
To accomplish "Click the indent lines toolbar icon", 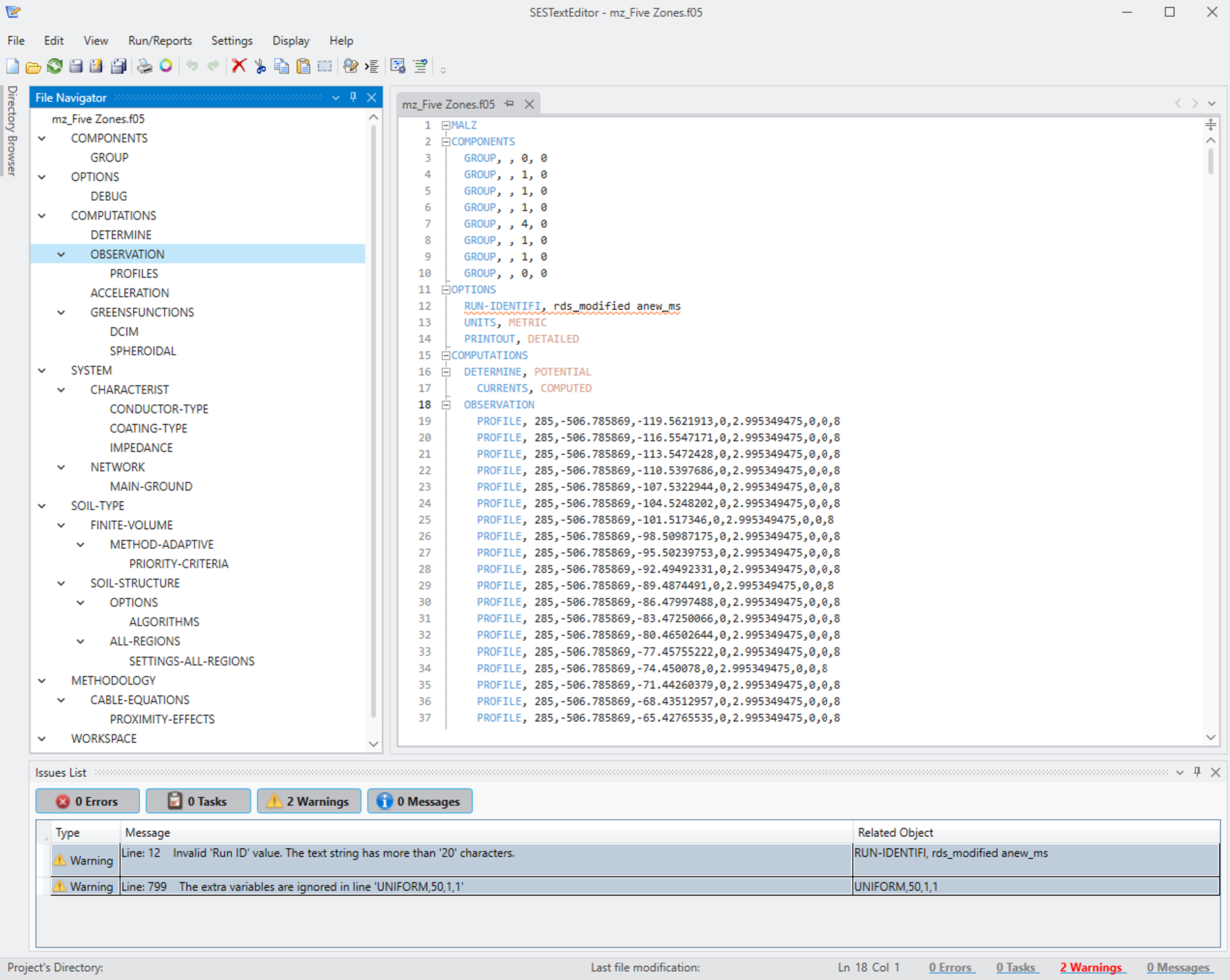I will (x=372, y=66).
